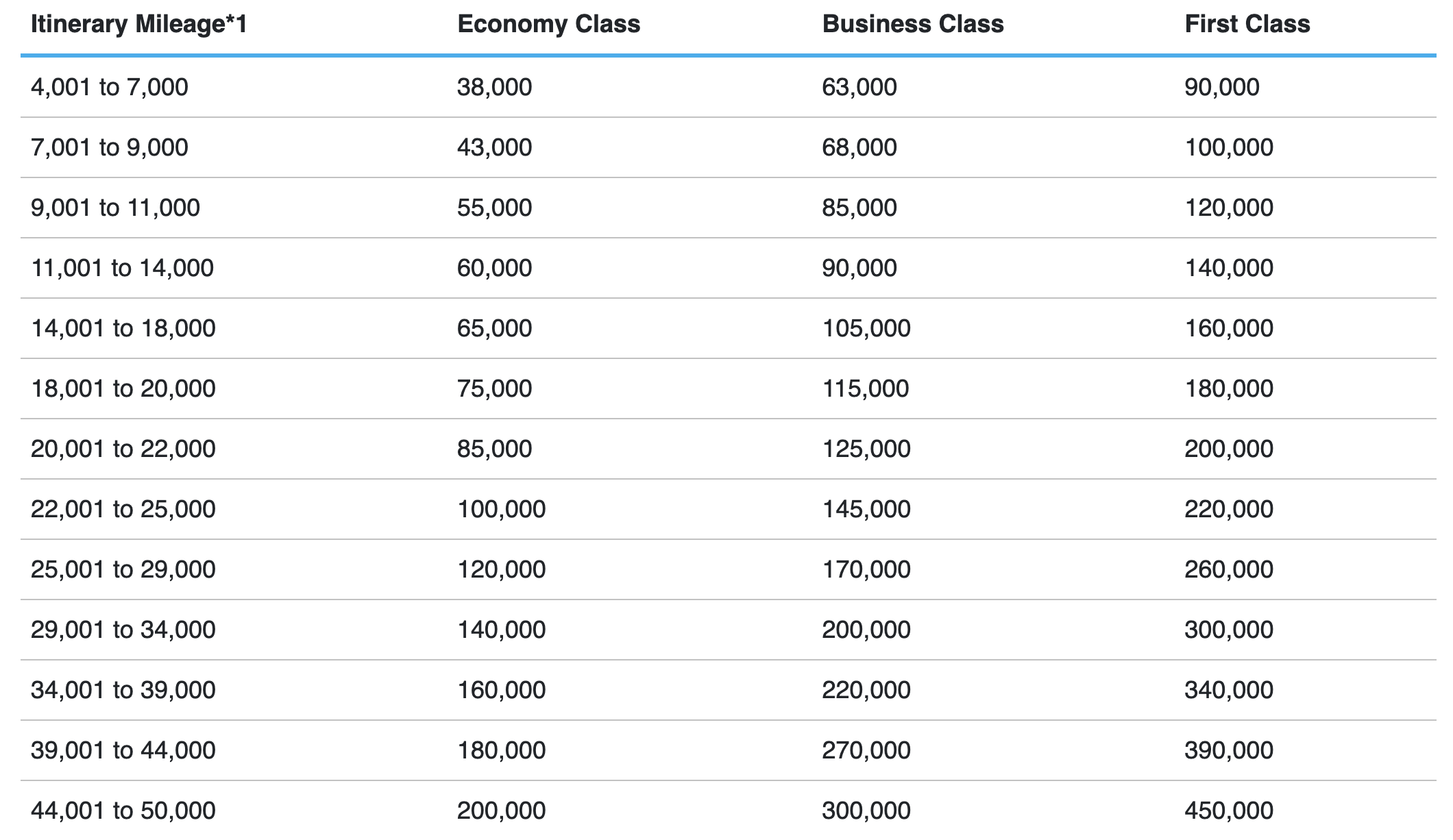Select the Economy Class column header

click(x=548, y=25)
